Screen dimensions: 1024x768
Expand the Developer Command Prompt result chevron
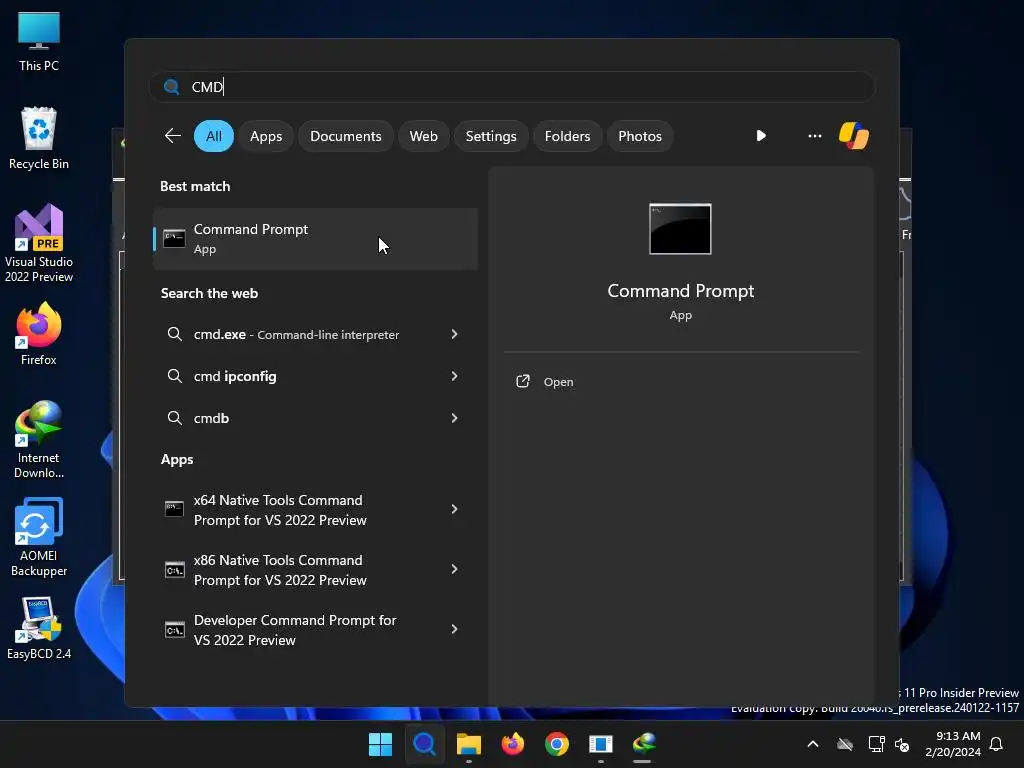(x=455, y=629)
